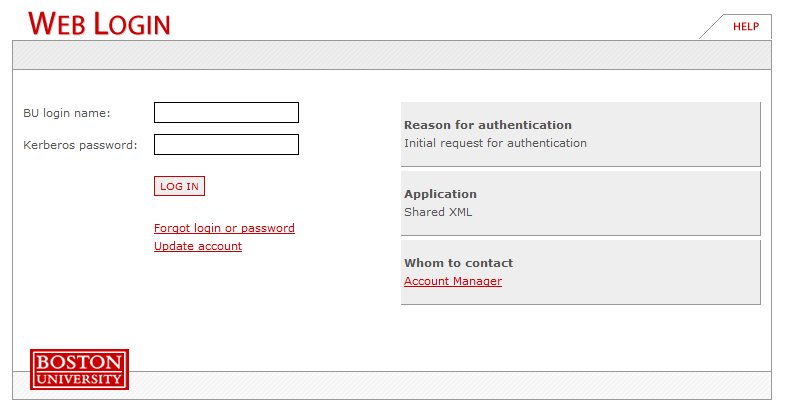Click the 'BU login name:' label

(67, 113)
